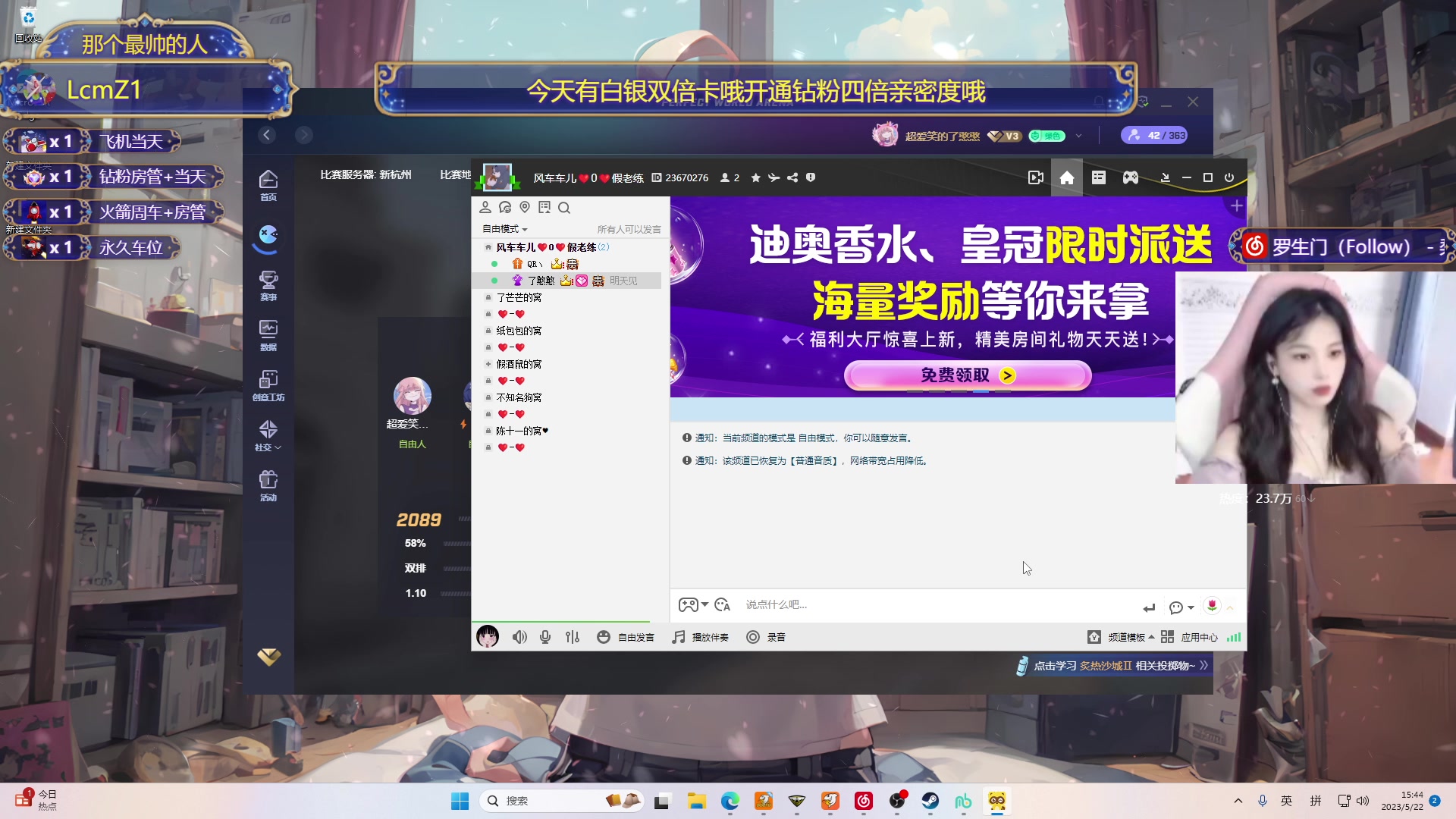The height and width of the screenshot is (819, 1456).
Task: Open 数据 stats in platform sidebar
Action: (268, 336)
